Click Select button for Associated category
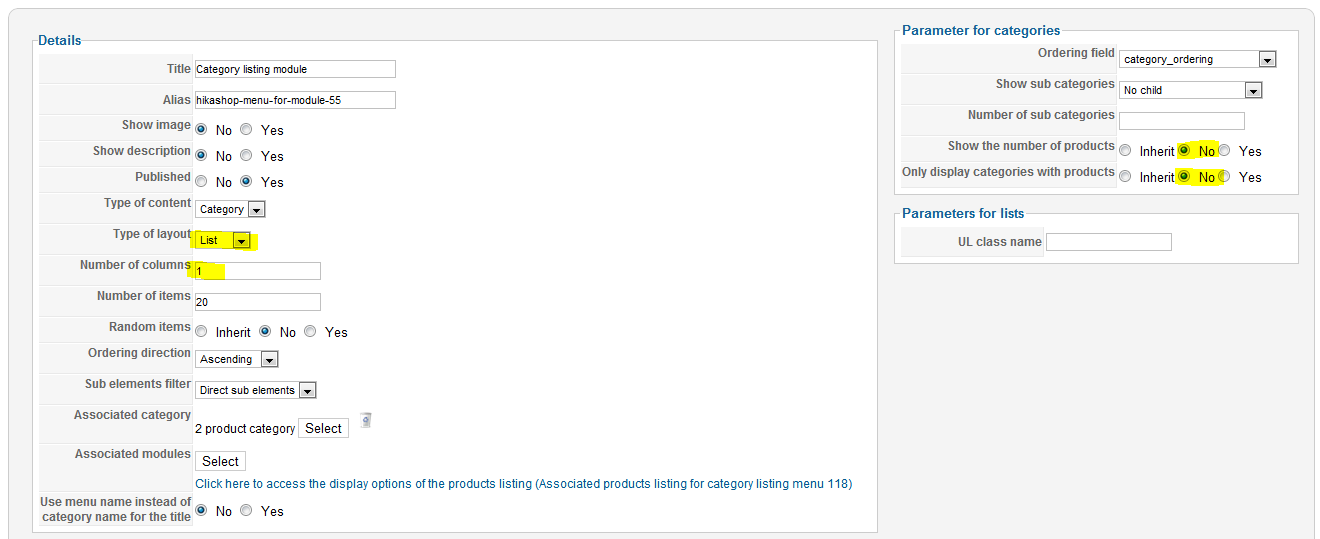Viewport: 1320px width, 539px height. point(323,428)
